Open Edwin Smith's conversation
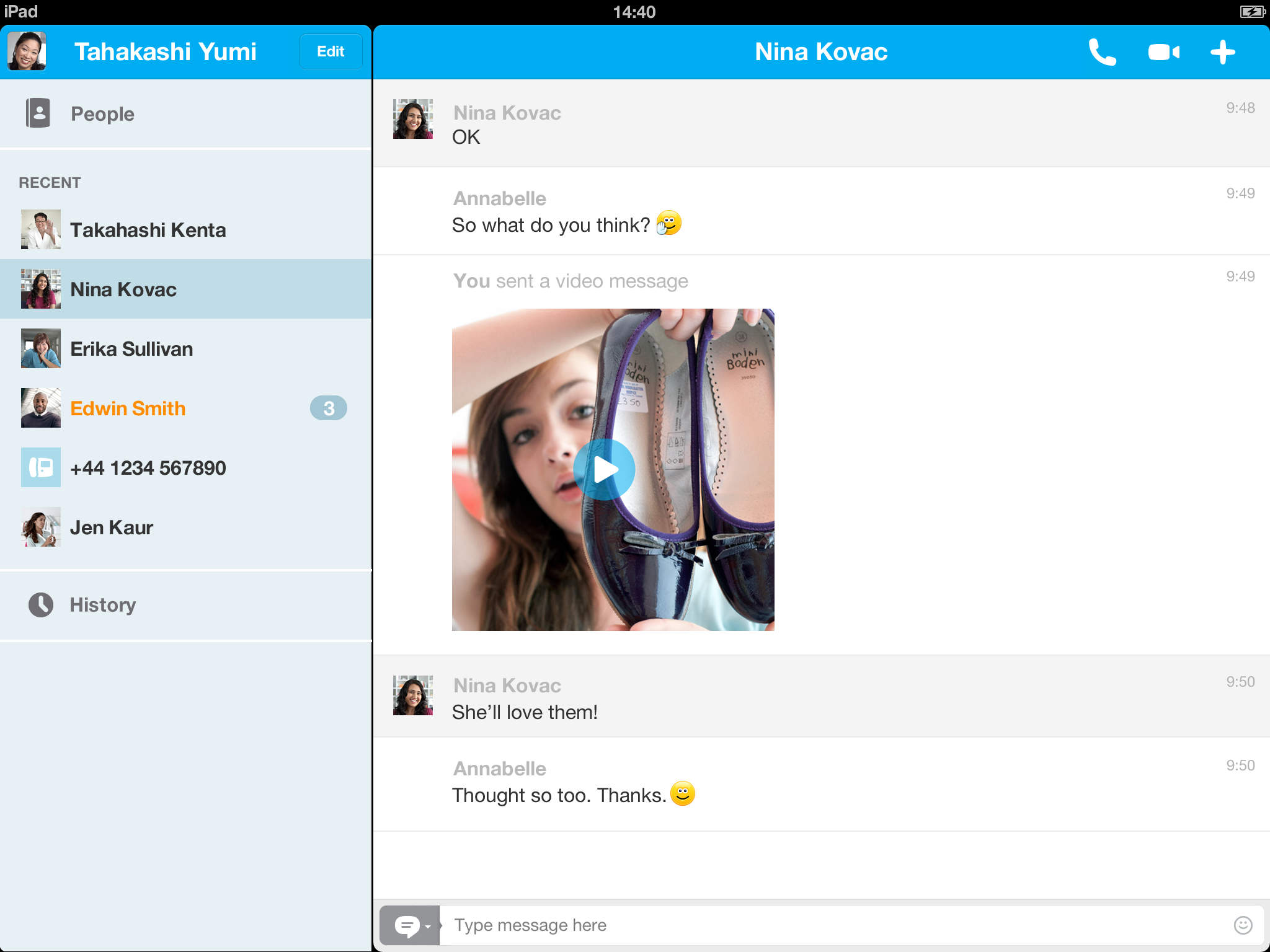 (x=128, y=408)
